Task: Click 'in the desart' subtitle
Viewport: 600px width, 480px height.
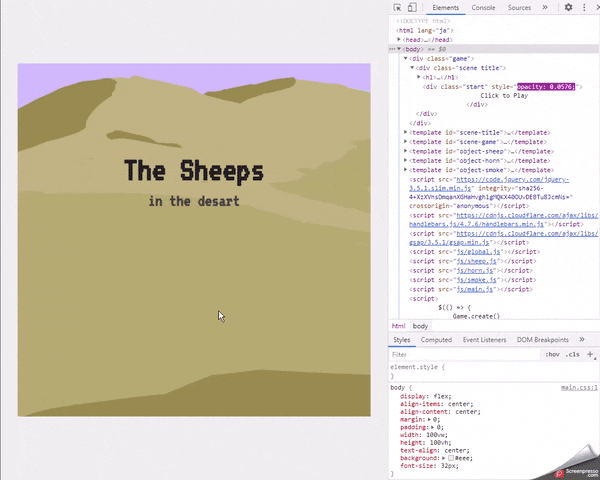Action: coord(194,201)
